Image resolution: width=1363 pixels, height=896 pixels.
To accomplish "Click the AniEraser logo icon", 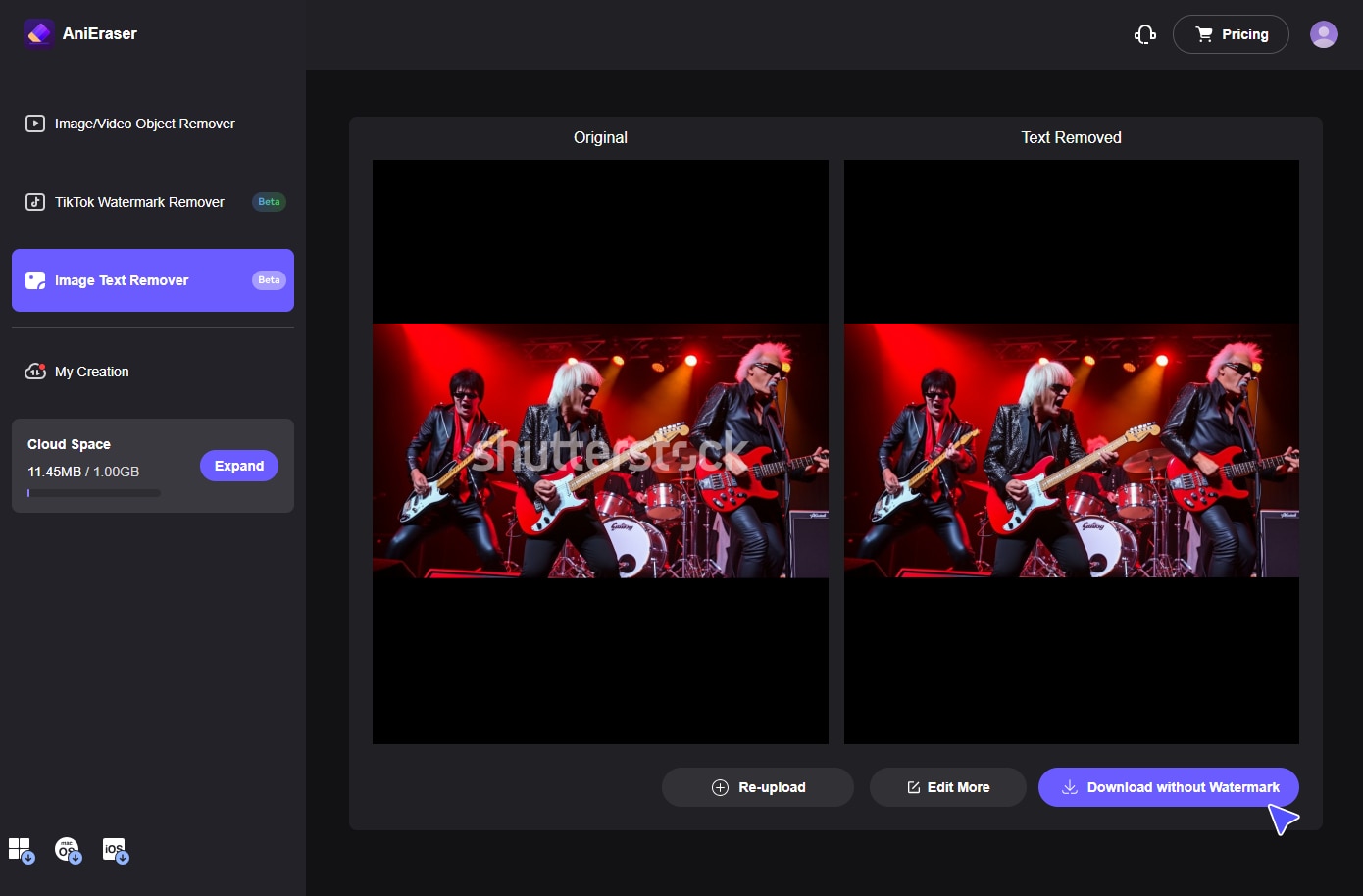I will pos(38,33).
